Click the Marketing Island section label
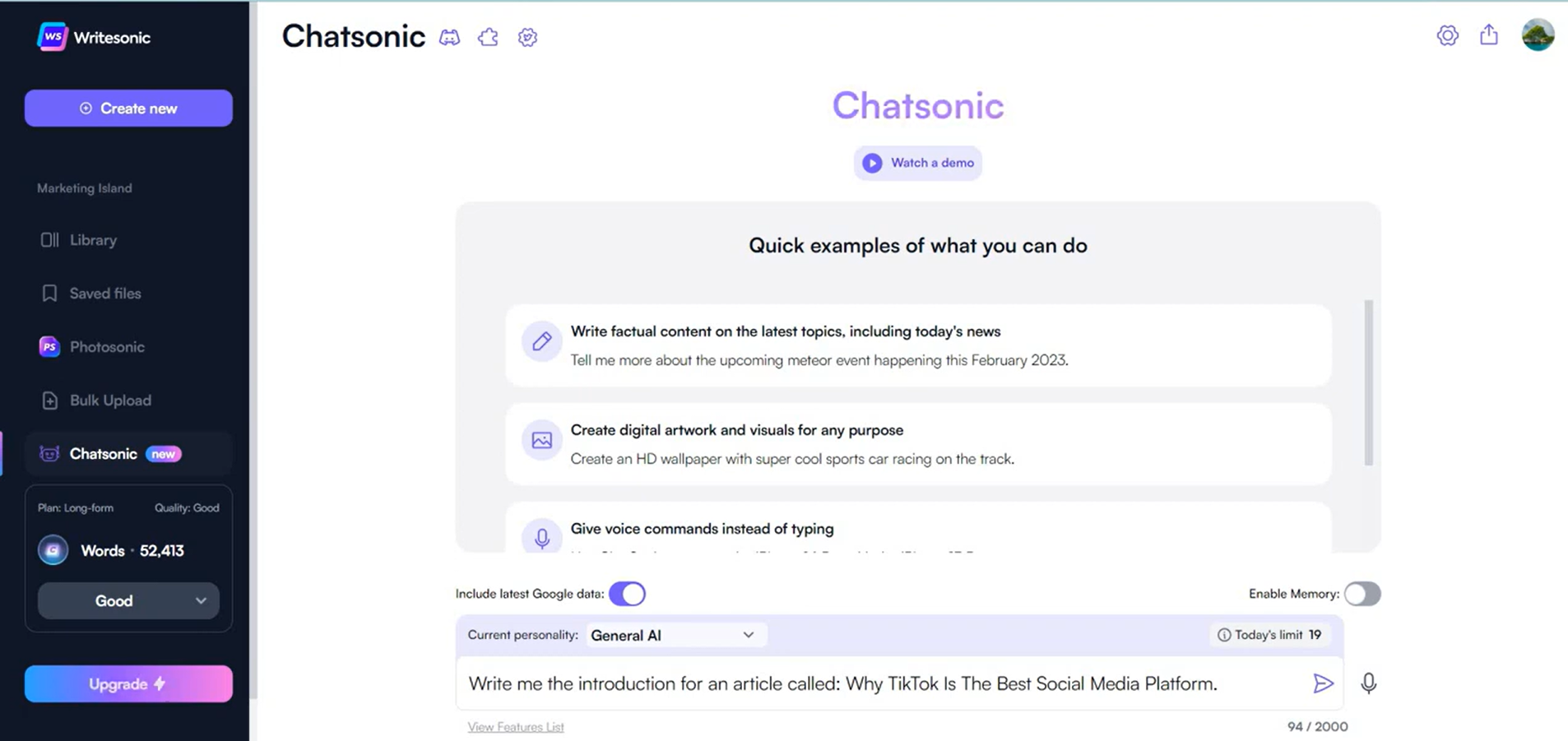Viewport: 1568px width, 741px height. pos(84,188)
